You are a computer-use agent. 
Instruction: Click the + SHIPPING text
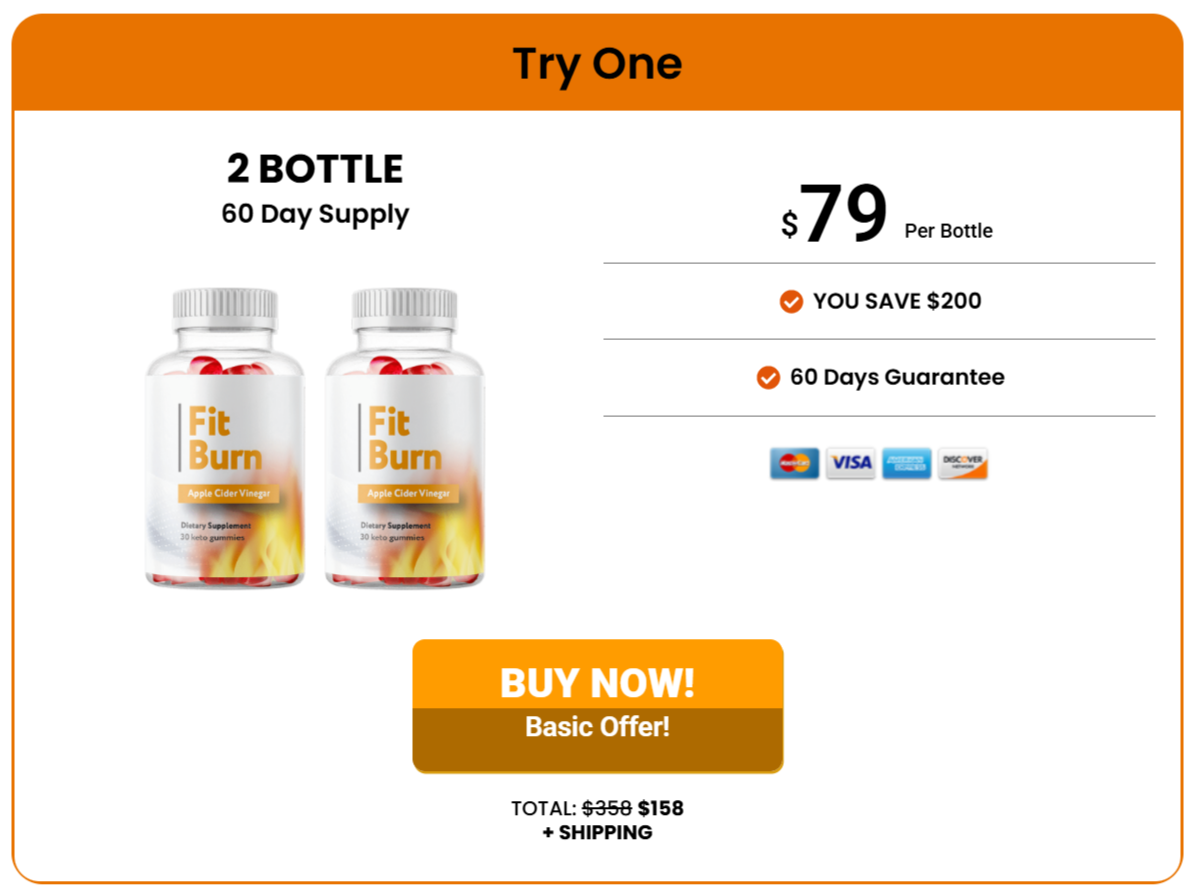coord(598,833)
